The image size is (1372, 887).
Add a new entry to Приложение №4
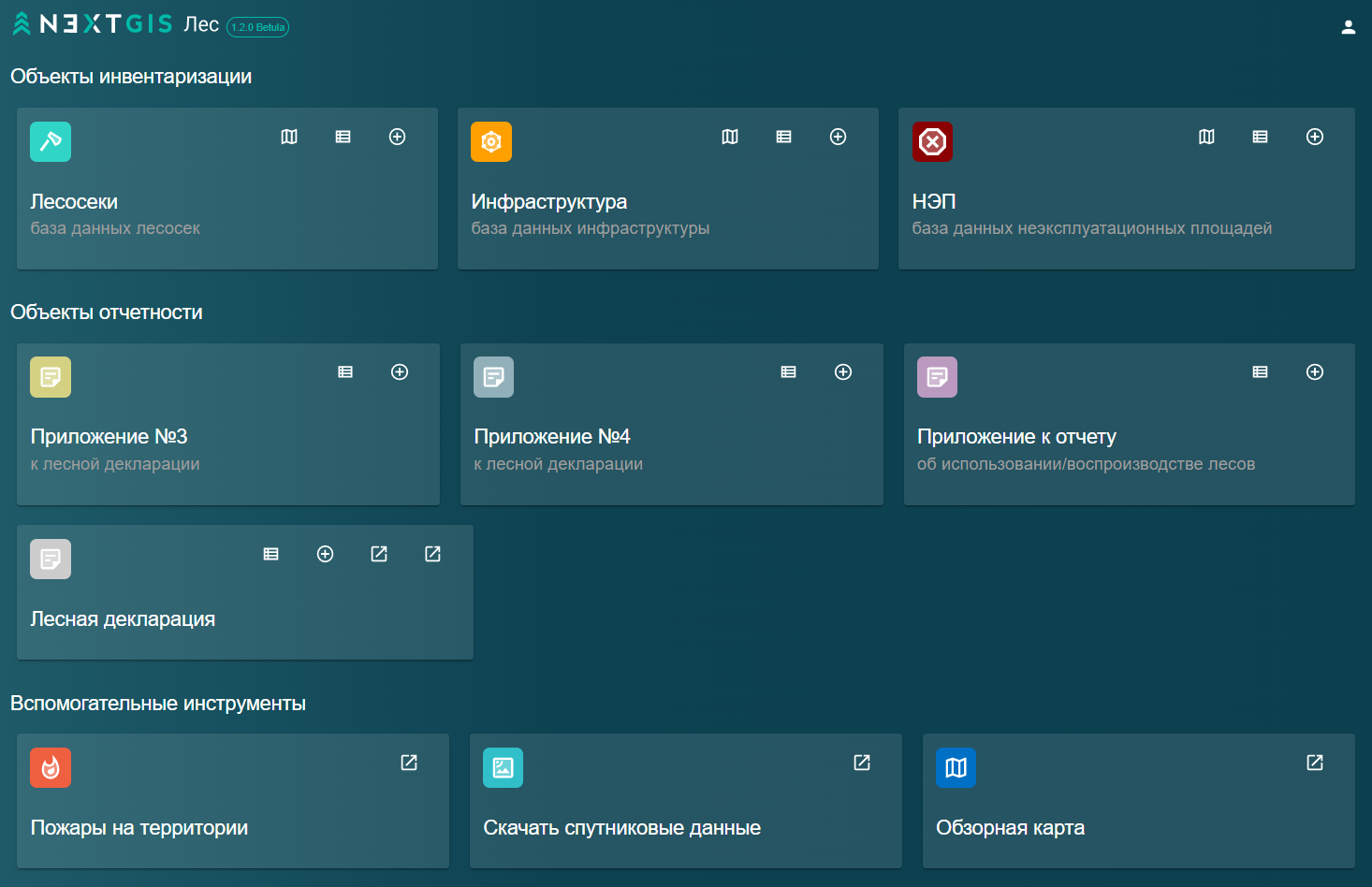(842, 371)
